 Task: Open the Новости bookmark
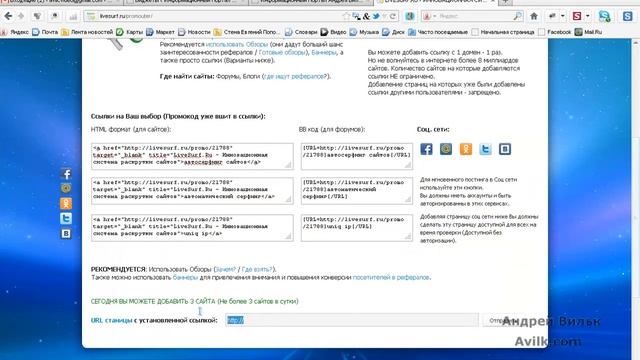(194, 32)
